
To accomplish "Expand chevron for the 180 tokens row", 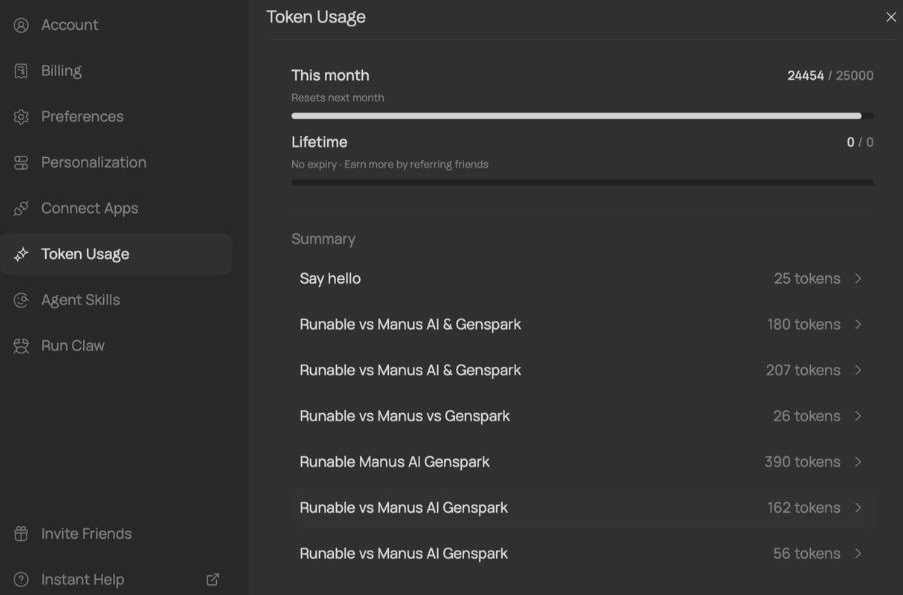I will point(858,324).
